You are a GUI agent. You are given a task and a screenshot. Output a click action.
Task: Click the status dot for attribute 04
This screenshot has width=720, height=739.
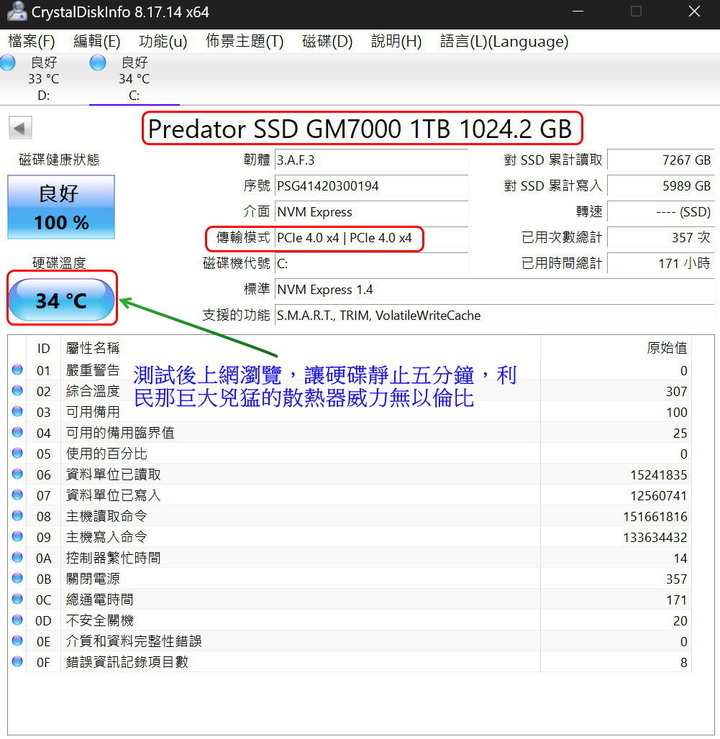[x=17, y=432]
